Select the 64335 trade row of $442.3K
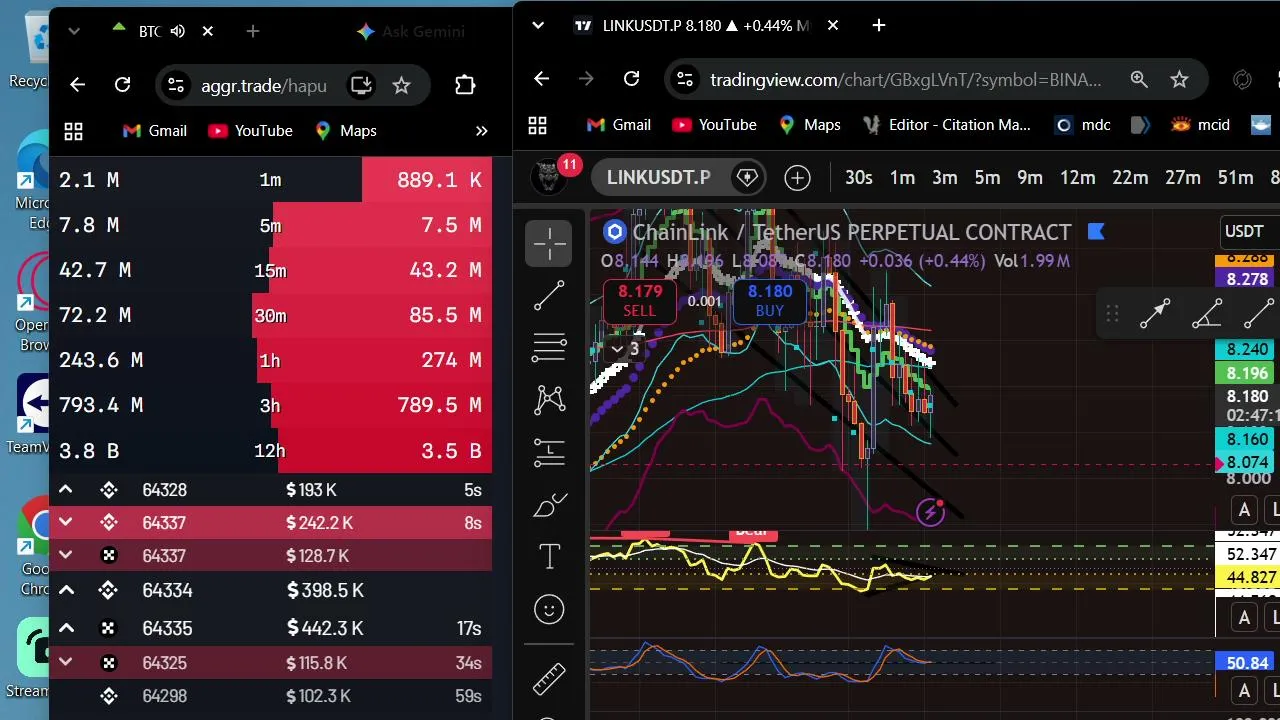This screenshot has width=1280, height=720. click(270, 628)
